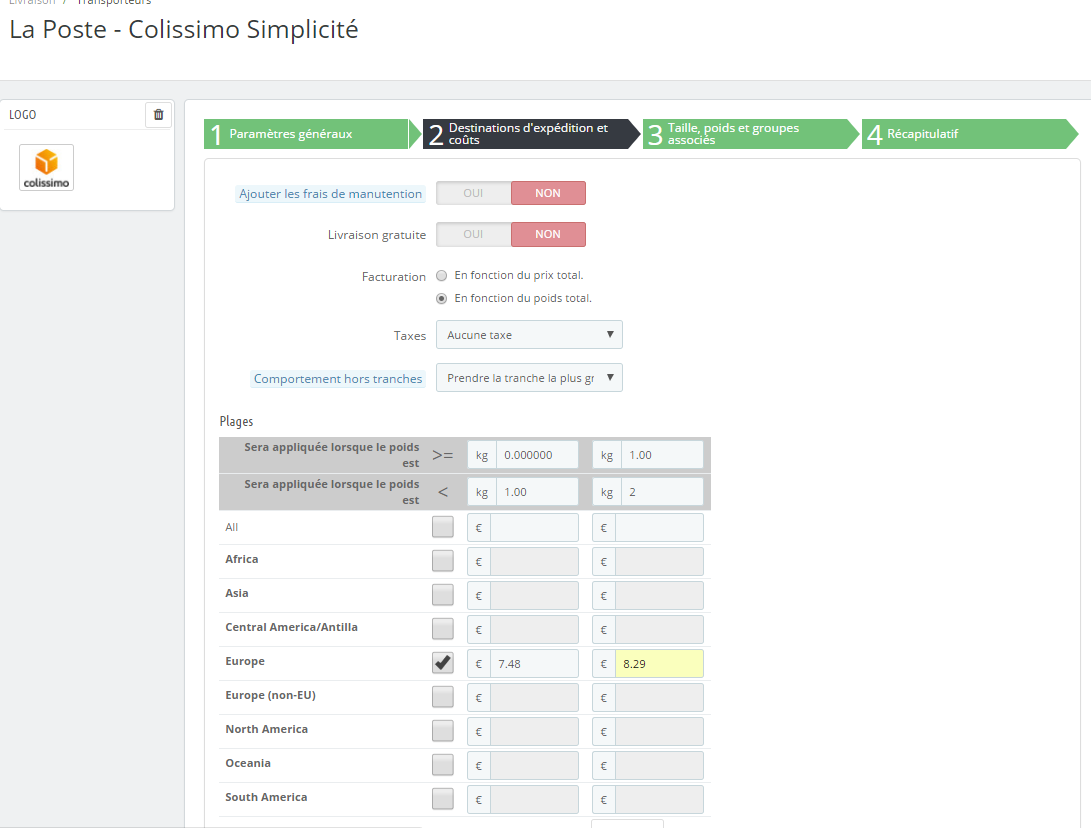Select billing En fonction du prix total
This screenshot has height=828, width=1091.
click(441, 276)
